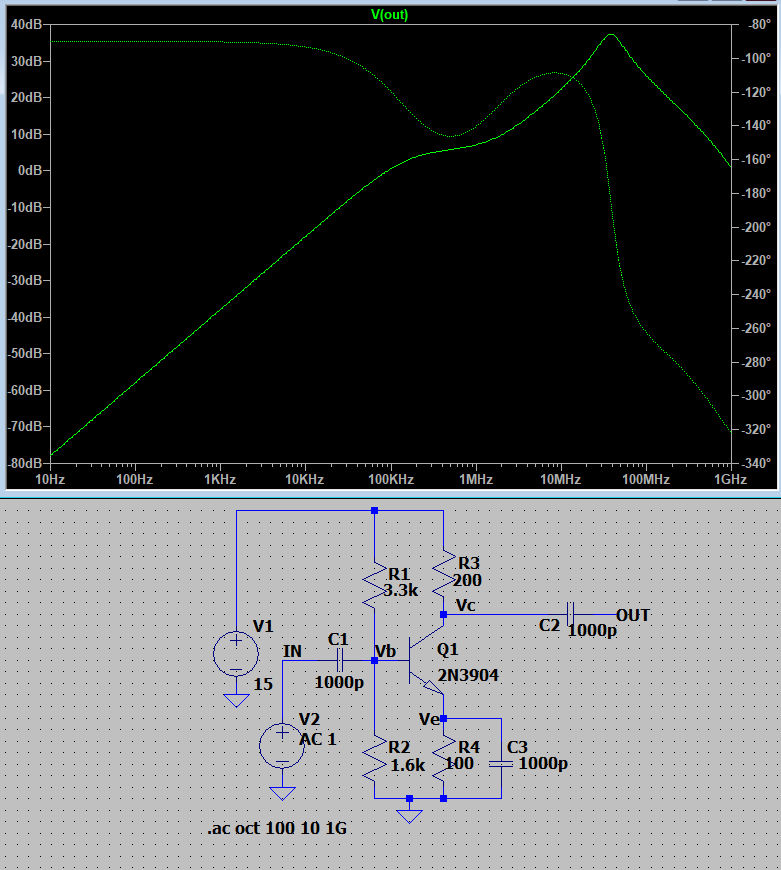The width and height of the screenshot is (781, 870).
Task: Click the OUT net label
Action: [633, 615]
